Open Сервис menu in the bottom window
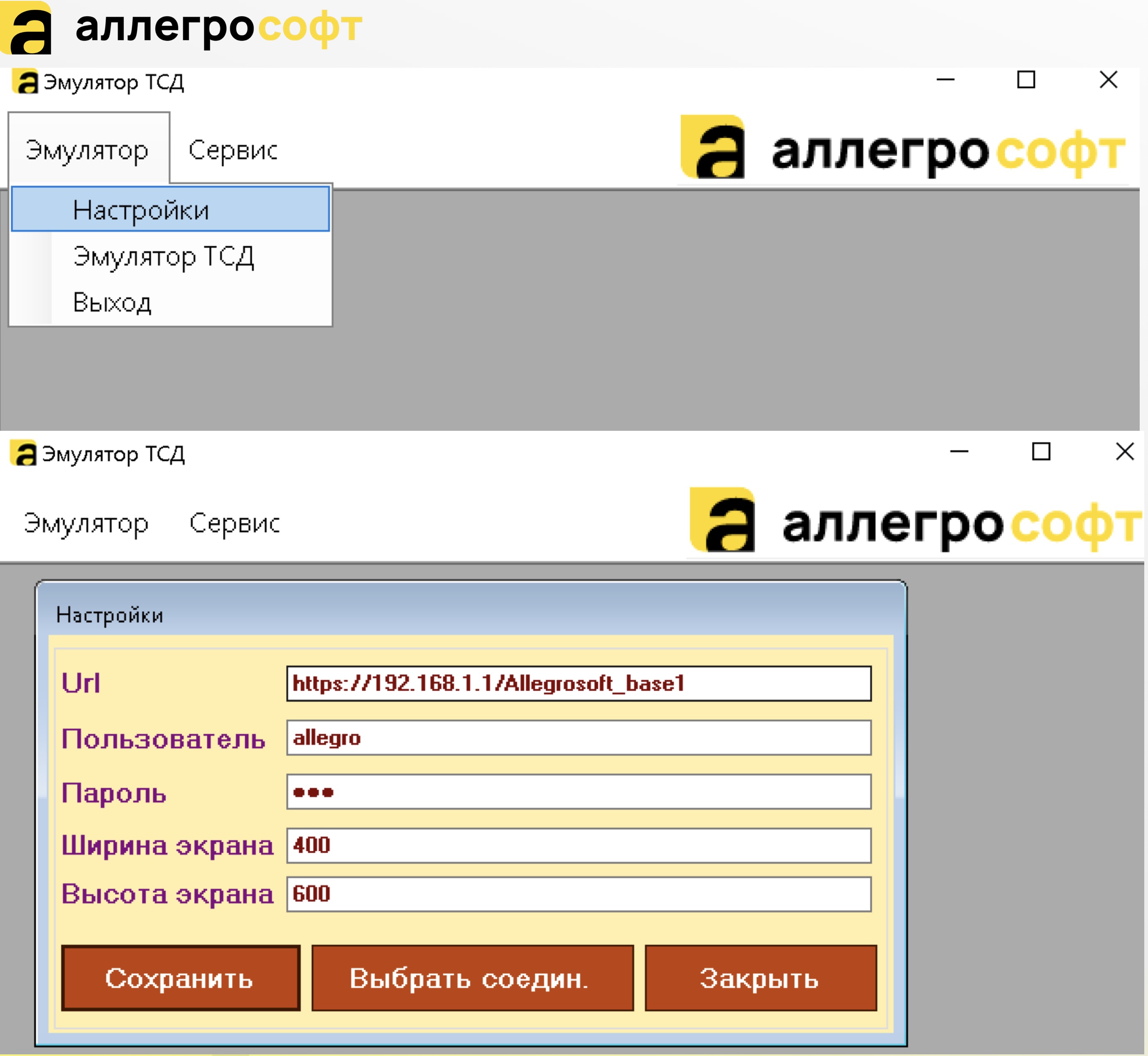 234,523
